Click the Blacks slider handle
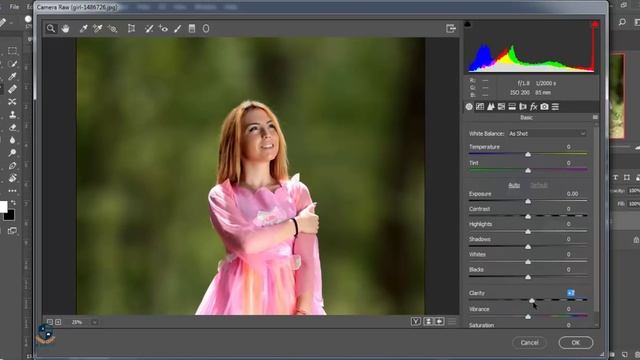The image size is (640, 360). 528,277
